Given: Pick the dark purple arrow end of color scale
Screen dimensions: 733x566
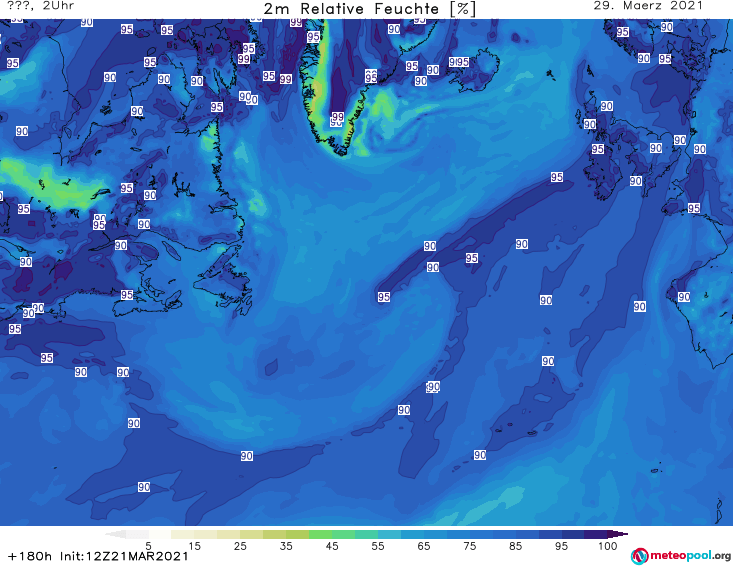Looking at the screenshot, I should coord(618,534).
